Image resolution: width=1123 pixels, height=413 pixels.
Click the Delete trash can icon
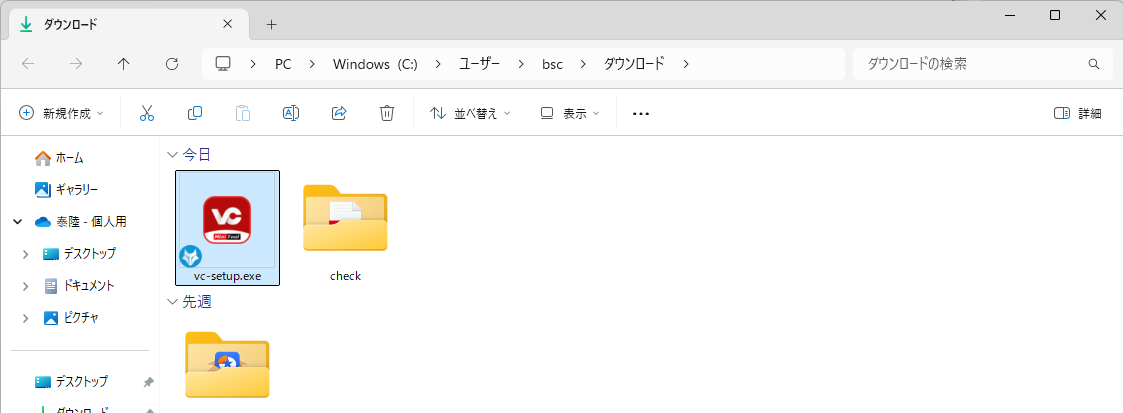point(387,113)
